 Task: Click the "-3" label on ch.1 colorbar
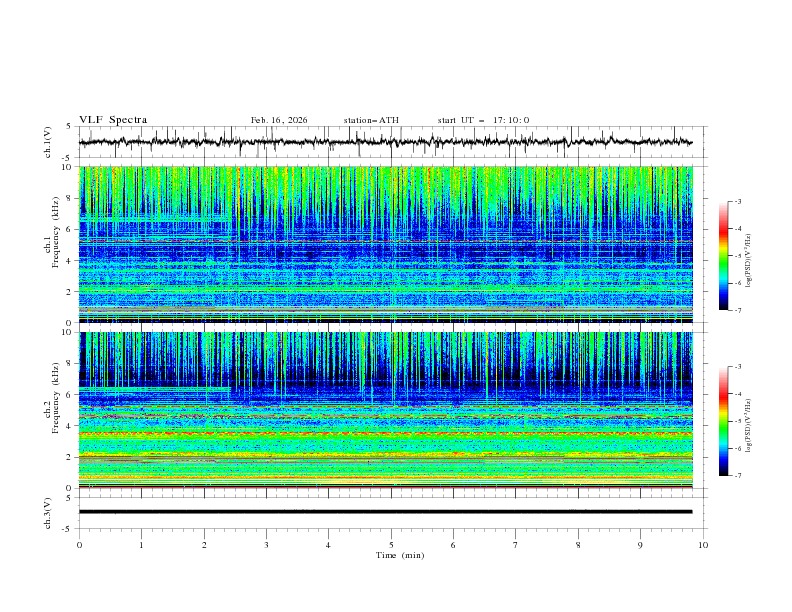click(x=738, y=201)
